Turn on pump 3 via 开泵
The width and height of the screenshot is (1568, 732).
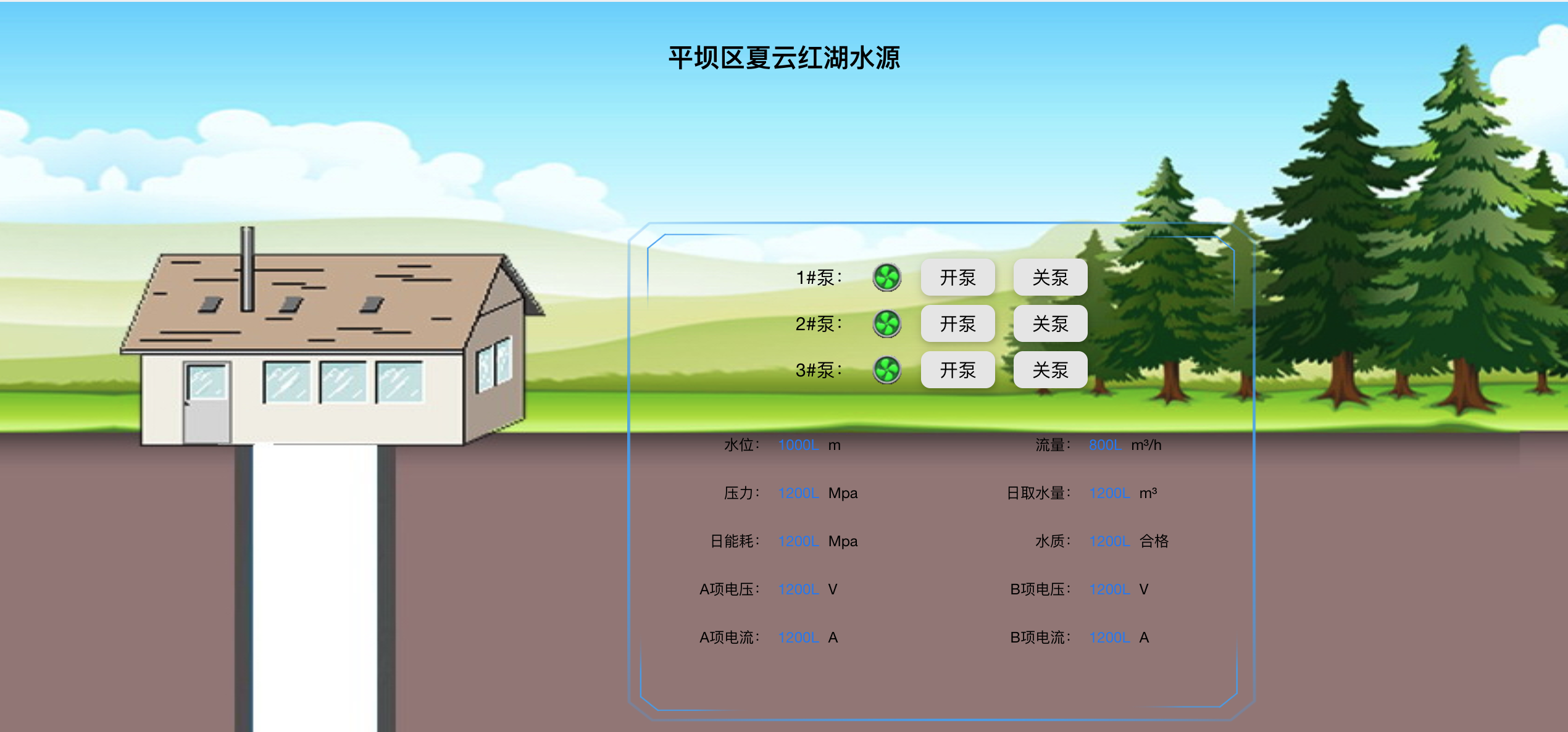(x=957, y=370)
